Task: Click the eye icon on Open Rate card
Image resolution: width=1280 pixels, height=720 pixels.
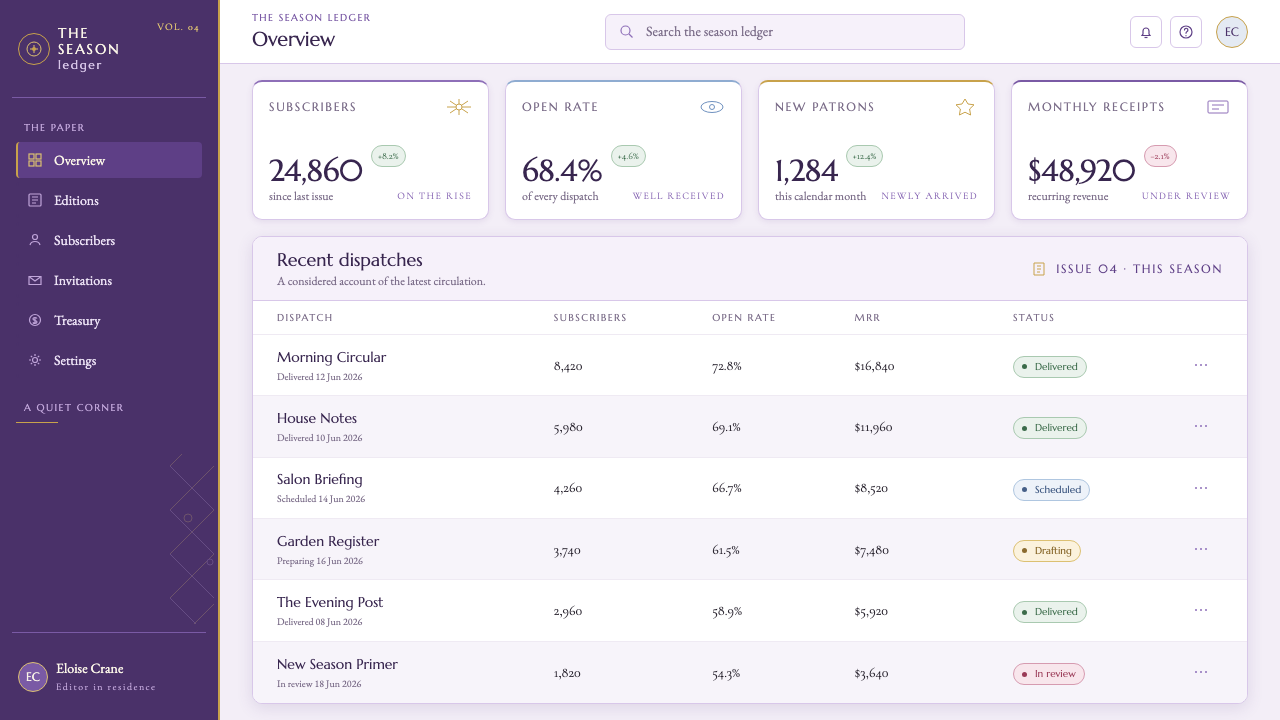Action: point(712,107)
